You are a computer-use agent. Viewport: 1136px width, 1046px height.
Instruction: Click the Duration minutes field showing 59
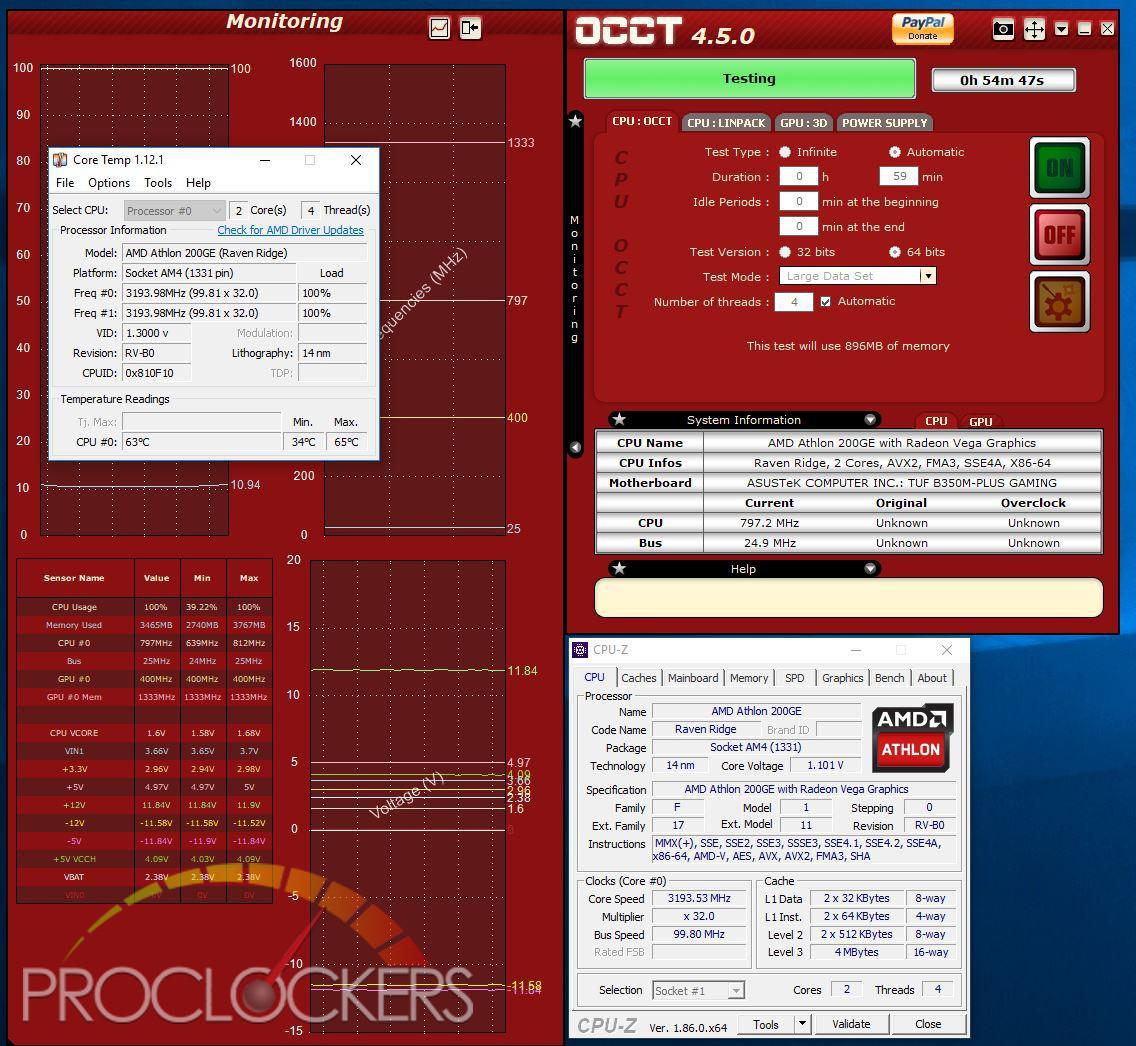click(899, 177)
